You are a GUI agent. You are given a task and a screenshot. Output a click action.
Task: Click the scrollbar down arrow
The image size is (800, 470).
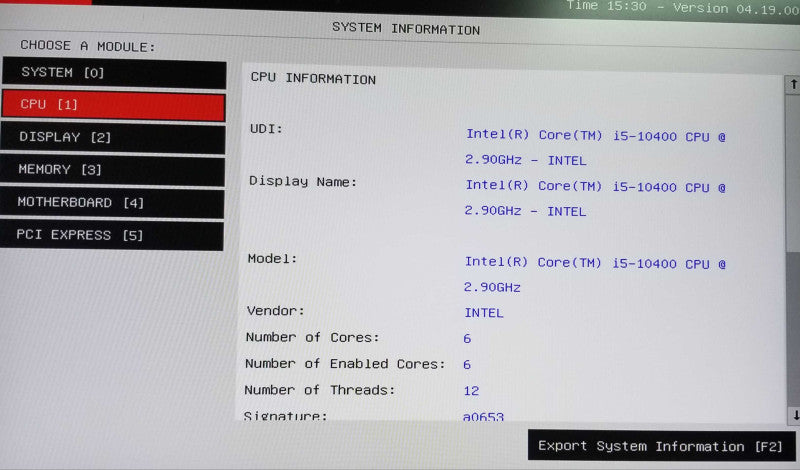click(x=794, y=415)
